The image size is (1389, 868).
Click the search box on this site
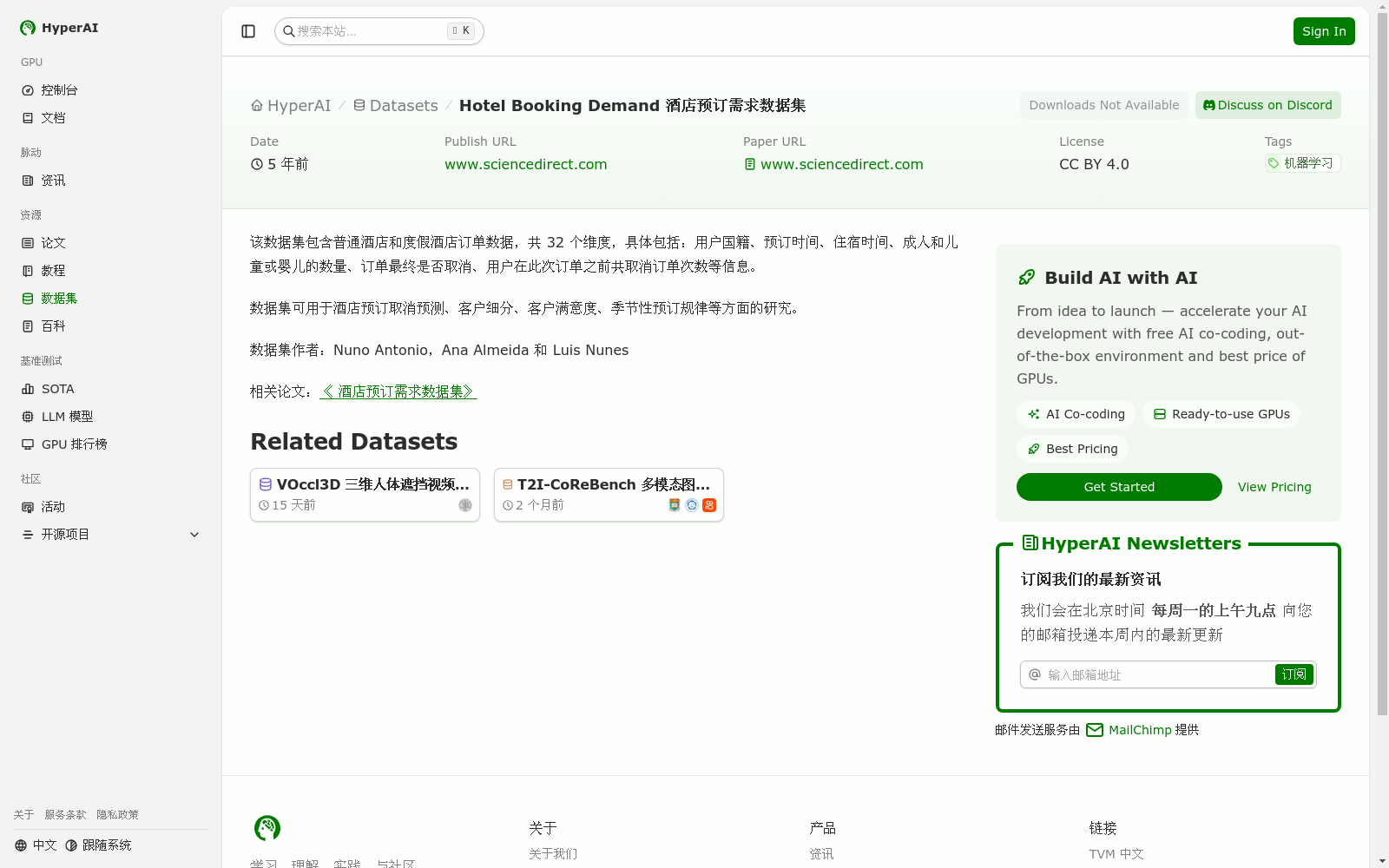click(379, 31)
